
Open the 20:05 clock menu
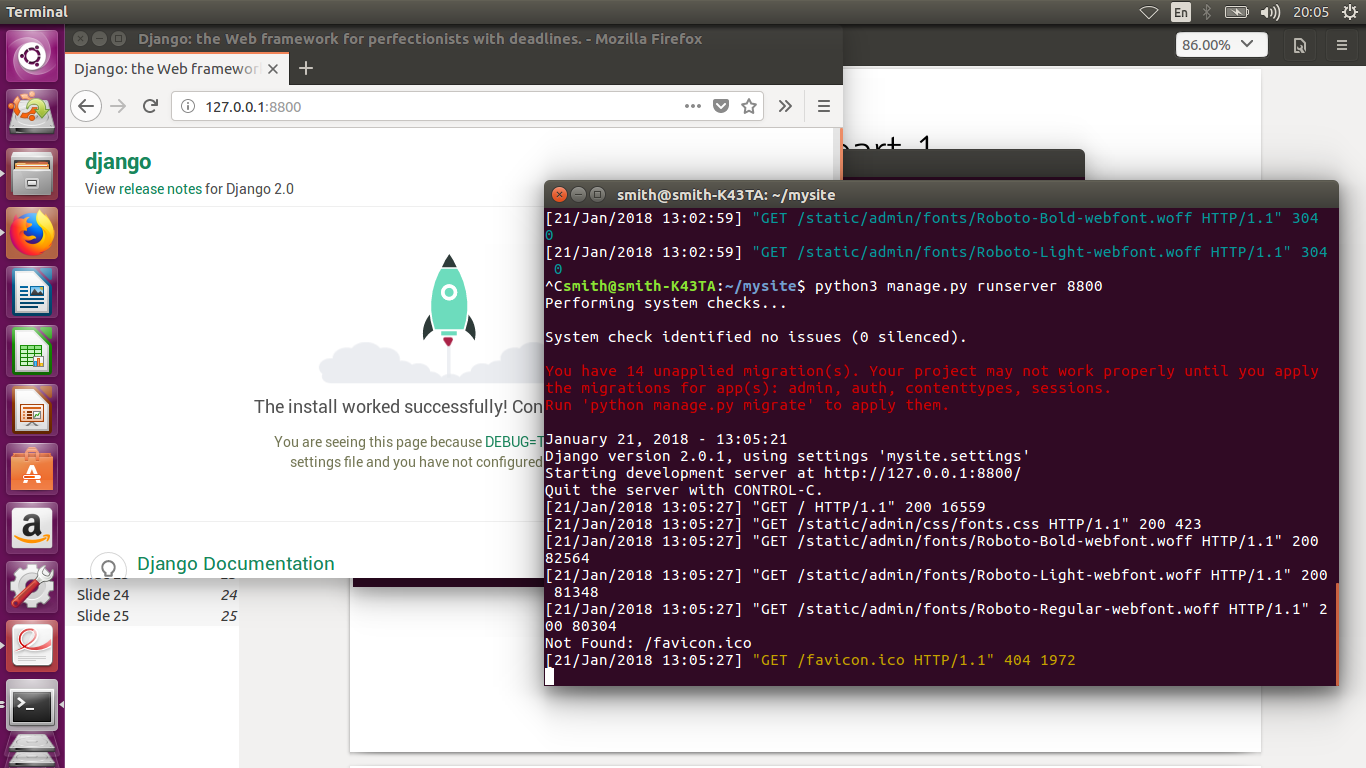[1311, 12]
